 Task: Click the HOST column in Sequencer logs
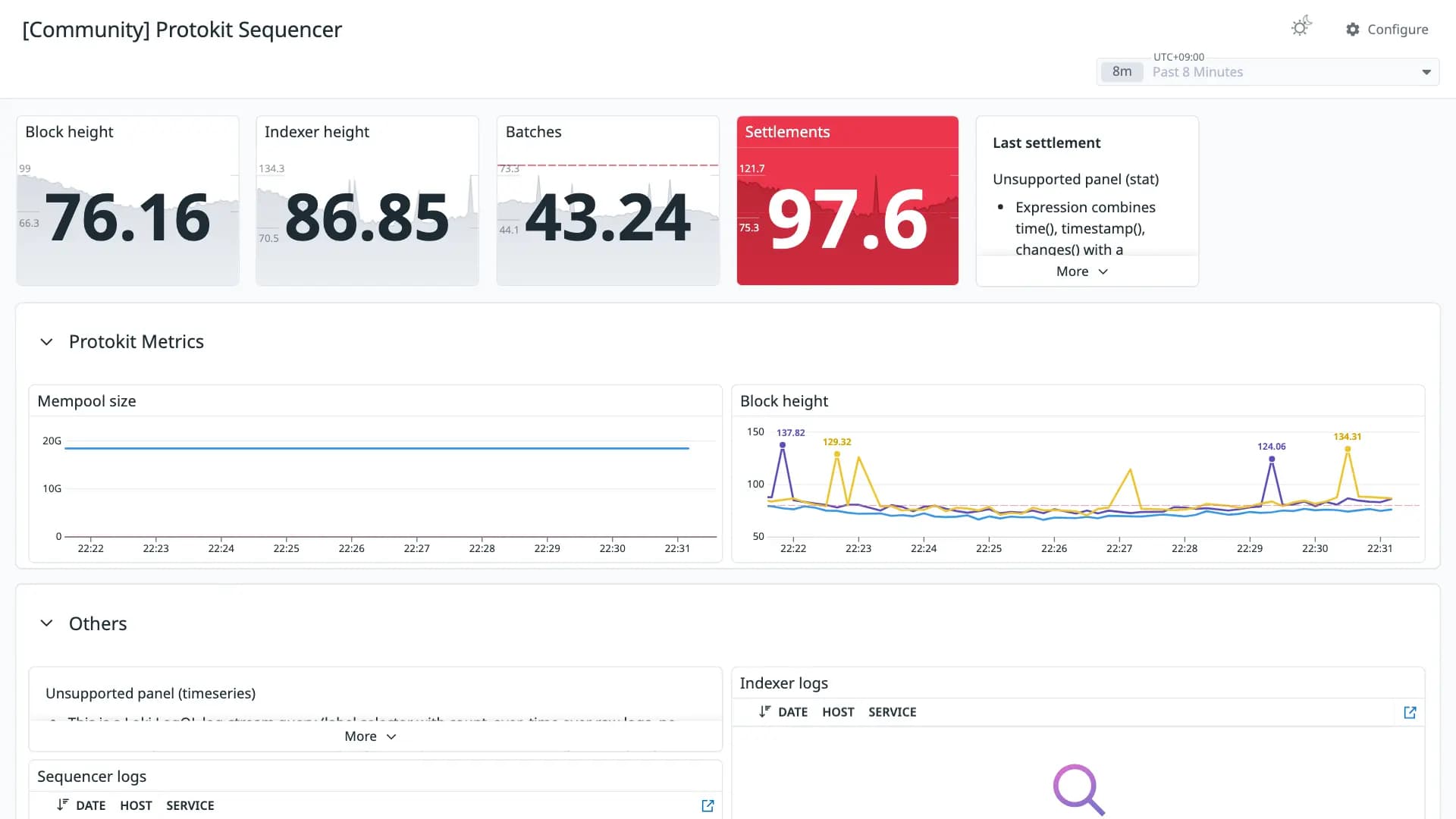[136, 805]
